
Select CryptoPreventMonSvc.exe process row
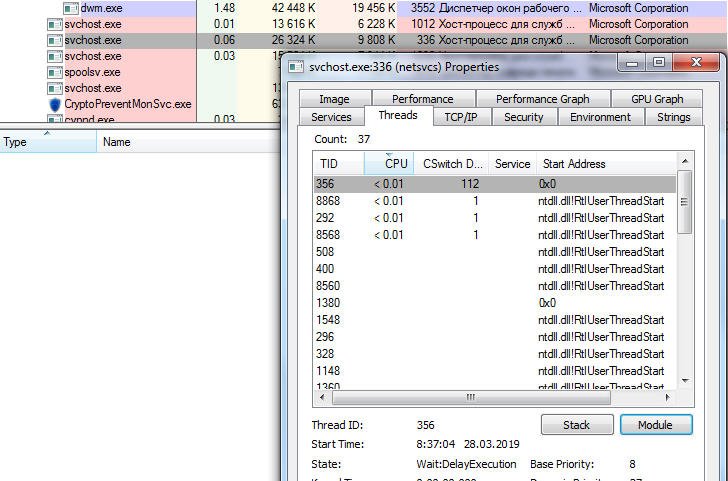pyautogui.click(x=128, y=104)
